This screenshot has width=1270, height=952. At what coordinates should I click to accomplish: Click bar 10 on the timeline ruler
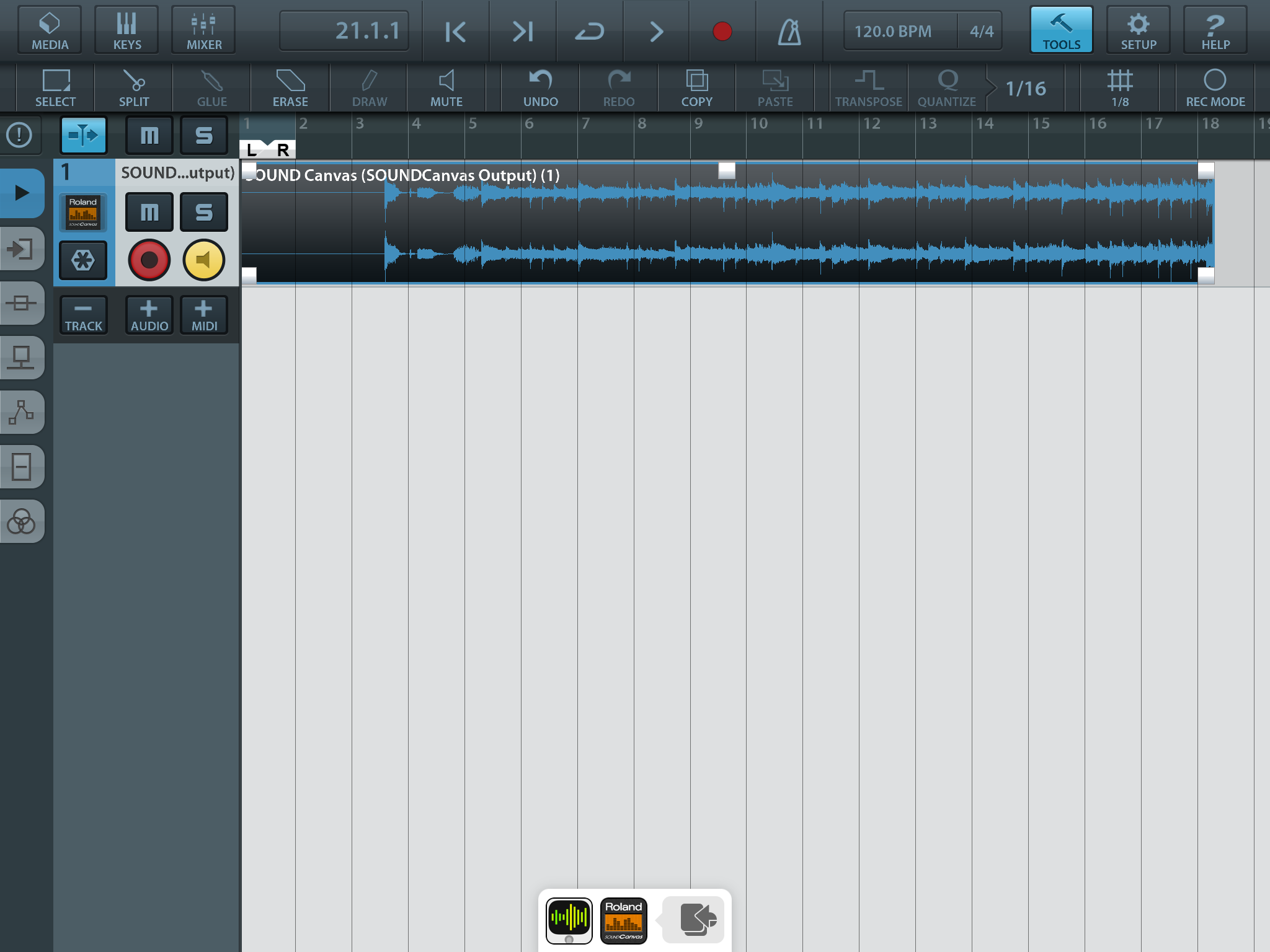pyautogui.click(x=759, y=123)
